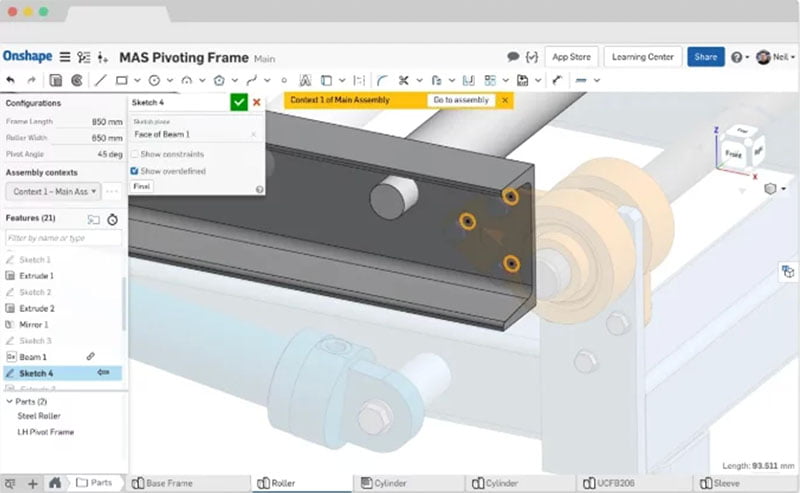Screen dimensions: 800x493
Task: Select the LH Pivot Frame part
Action: pyautogui.click(x=46, y=432)
